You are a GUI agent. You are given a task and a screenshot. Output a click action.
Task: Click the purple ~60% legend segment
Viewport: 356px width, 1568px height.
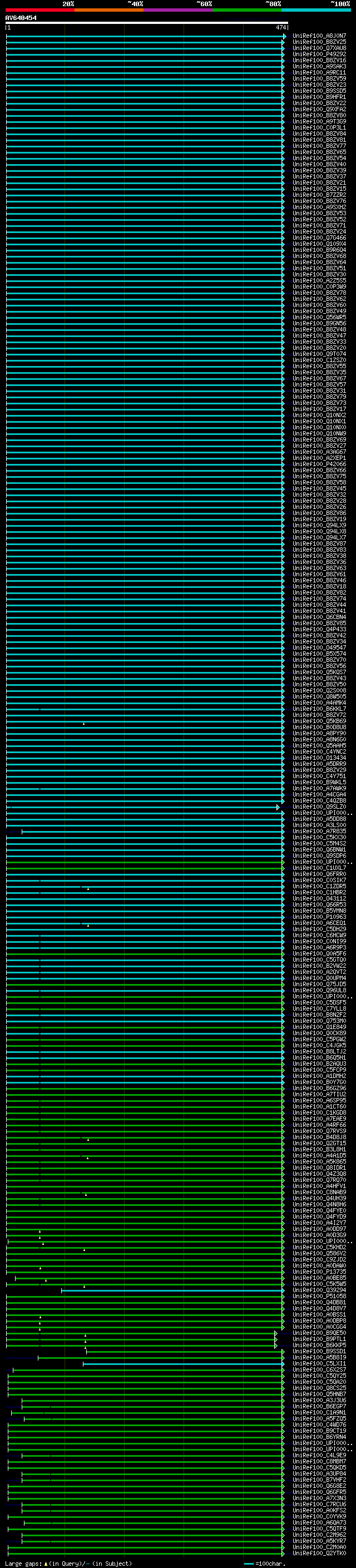click(179, 10)
